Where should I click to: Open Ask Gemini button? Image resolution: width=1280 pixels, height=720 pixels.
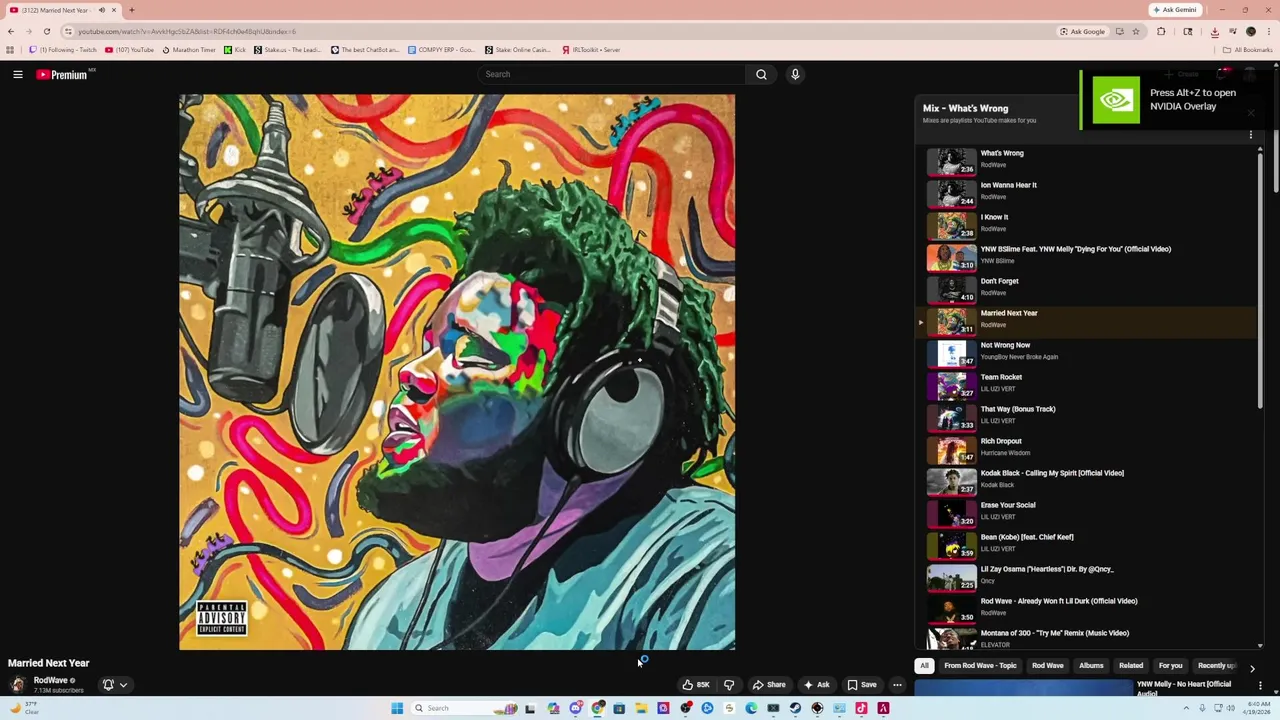point(1174,10)
